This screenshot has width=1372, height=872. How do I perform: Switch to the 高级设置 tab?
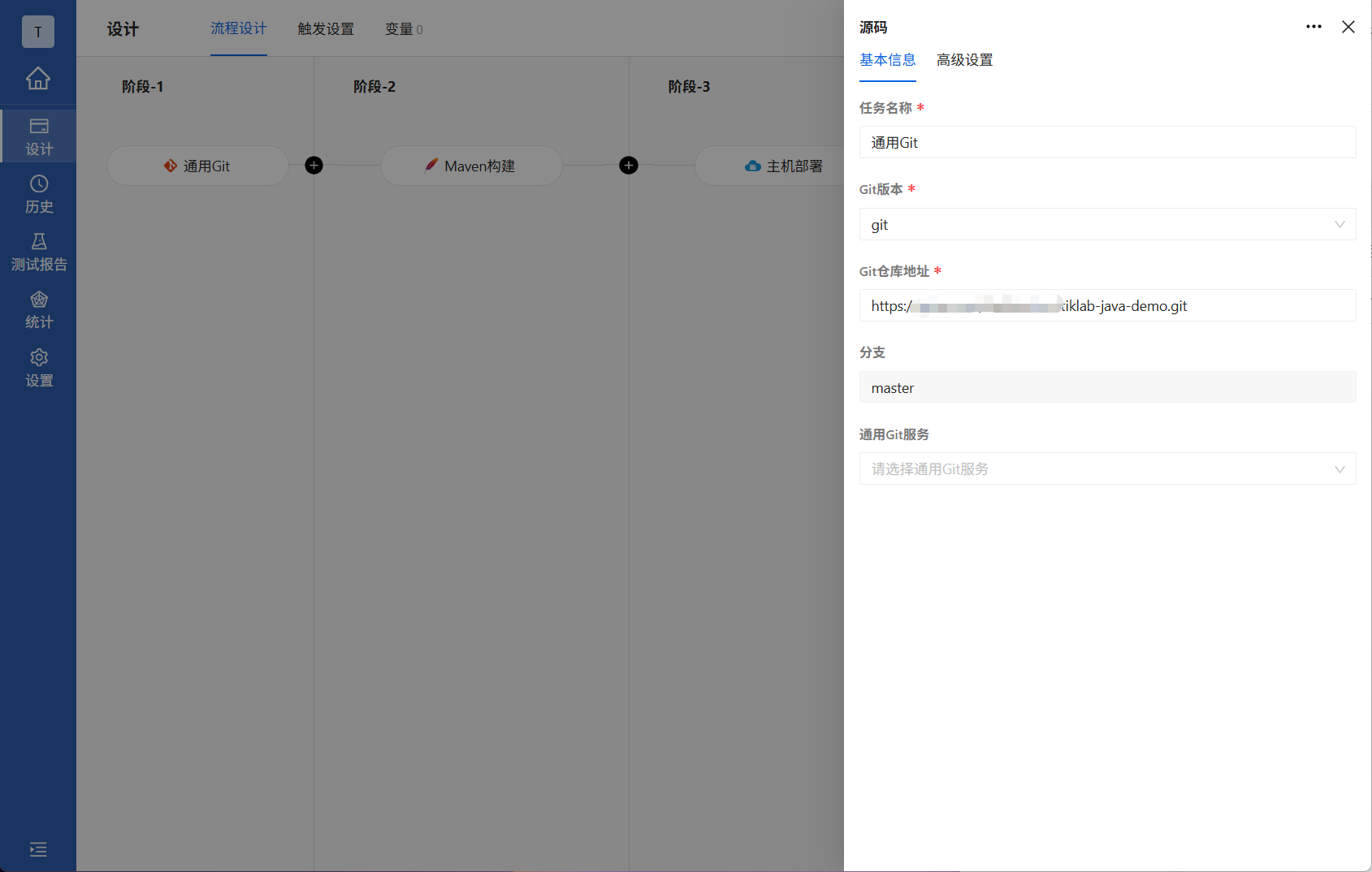point(963,59)
